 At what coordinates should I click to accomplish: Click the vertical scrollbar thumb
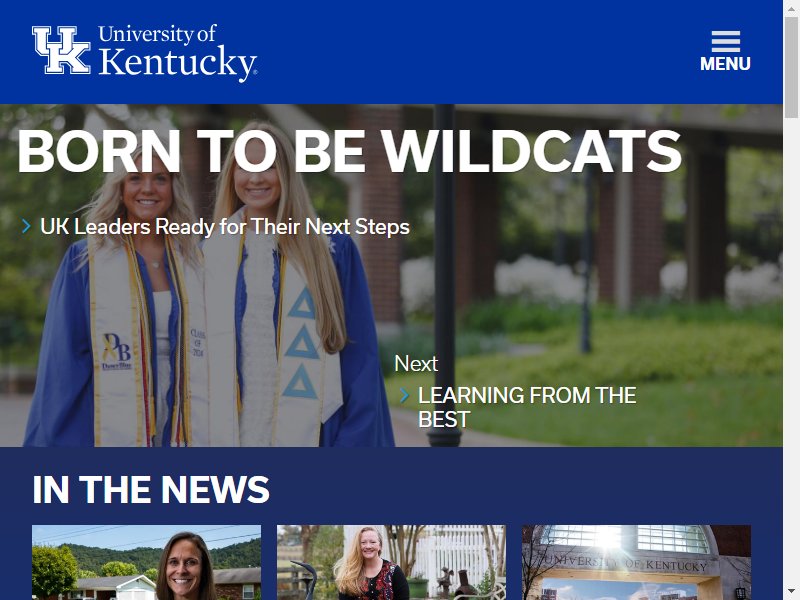791,67
